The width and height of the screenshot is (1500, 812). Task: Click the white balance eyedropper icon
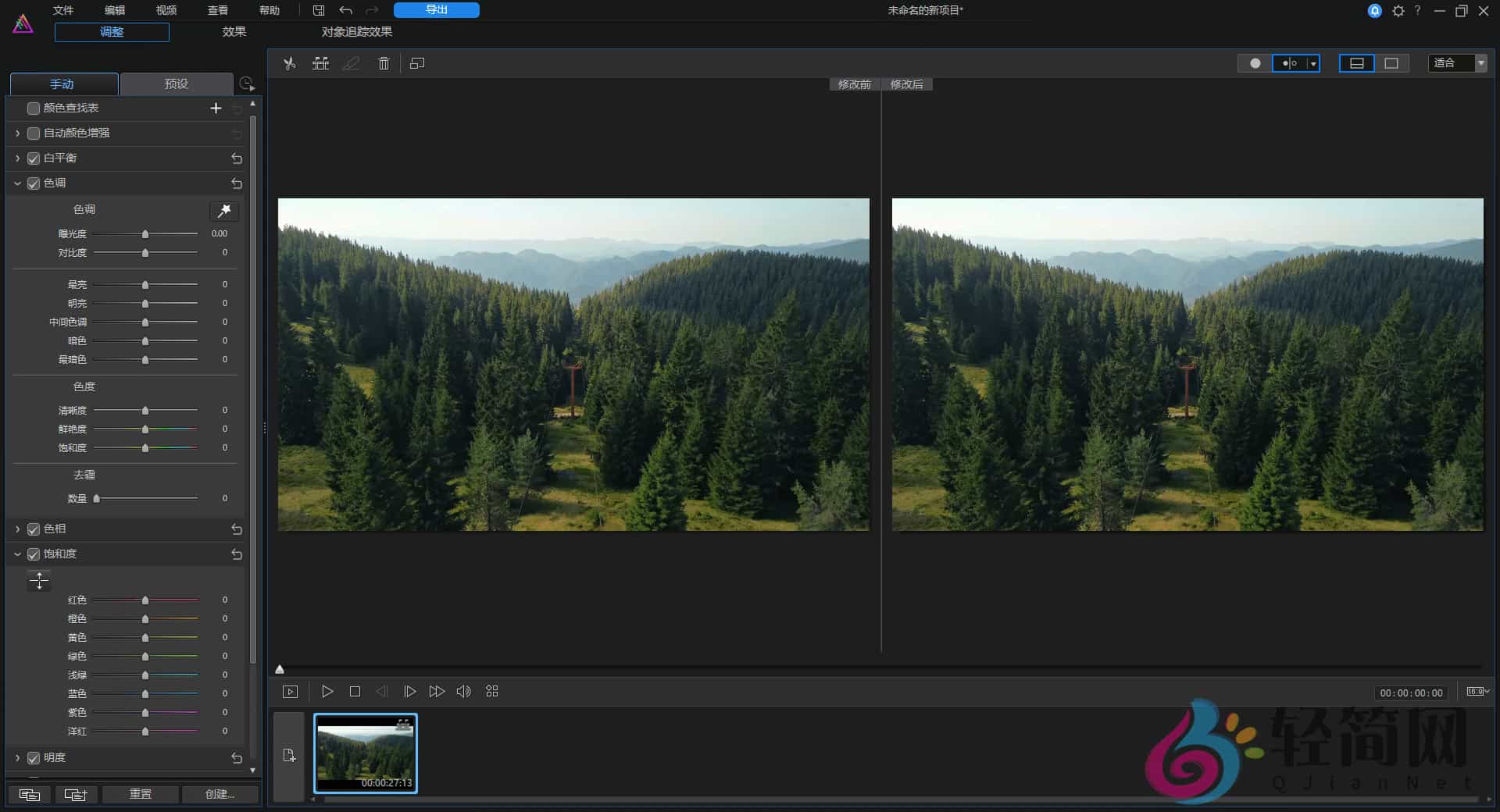(224, 211)
